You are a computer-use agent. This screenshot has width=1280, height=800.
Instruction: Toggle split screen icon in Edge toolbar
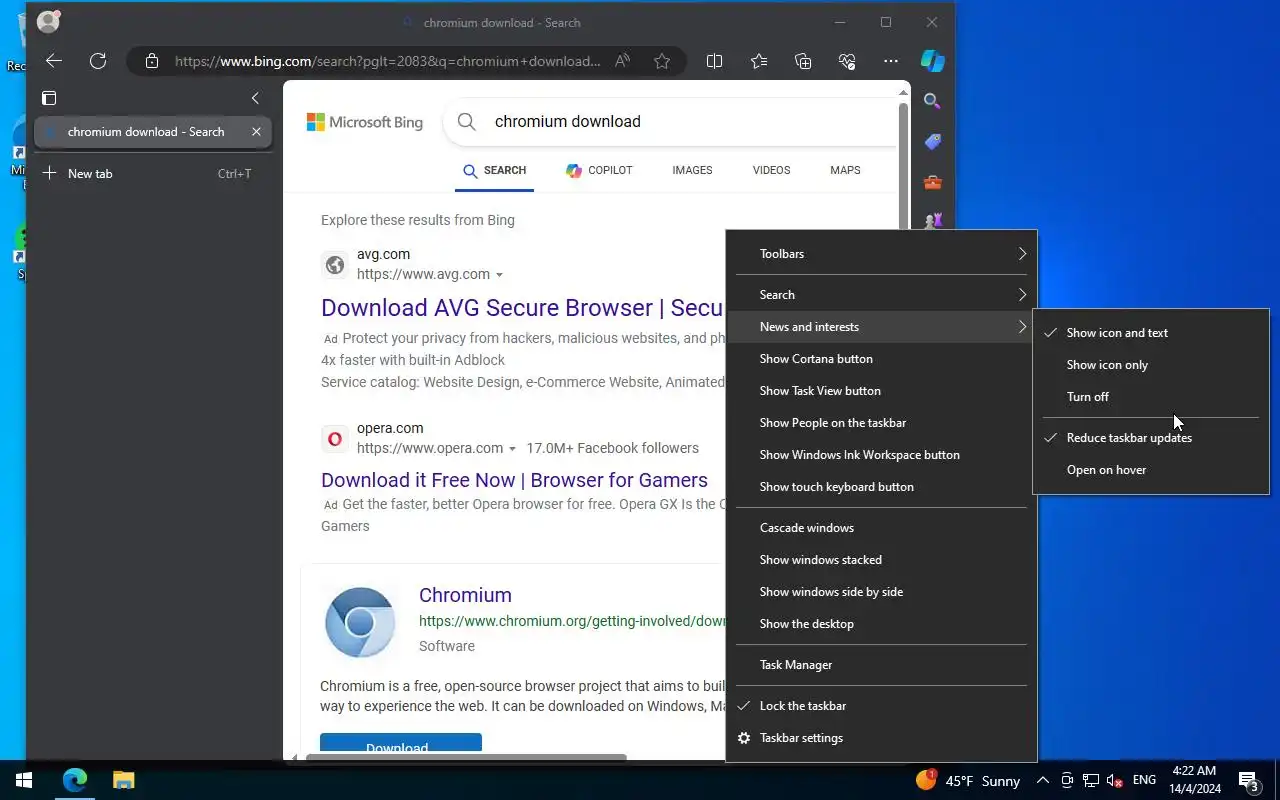pyautogui.click(x=714, y=61)
